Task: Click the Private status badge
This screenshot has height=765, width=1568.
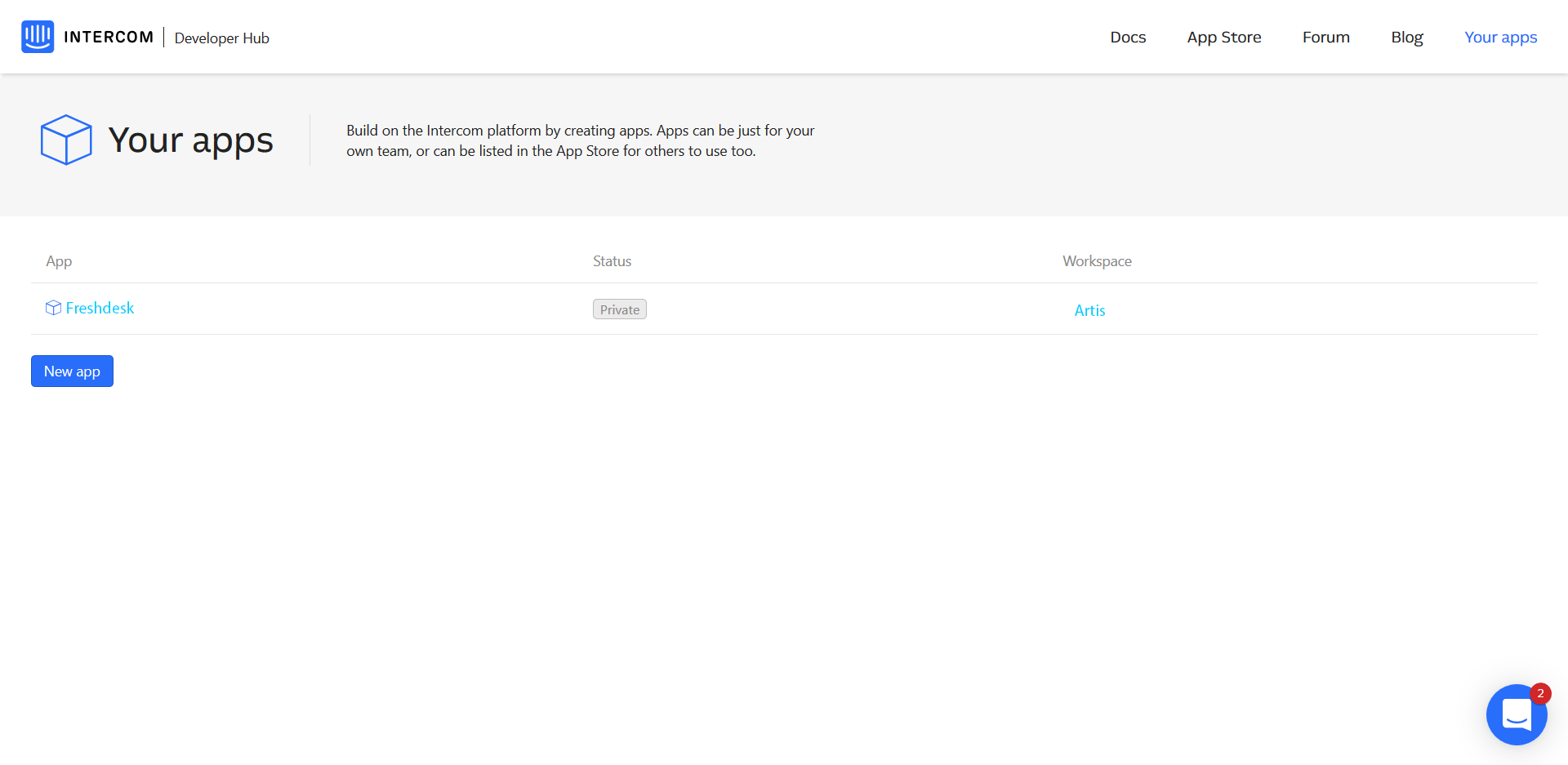Action: (x=620, y=309)
